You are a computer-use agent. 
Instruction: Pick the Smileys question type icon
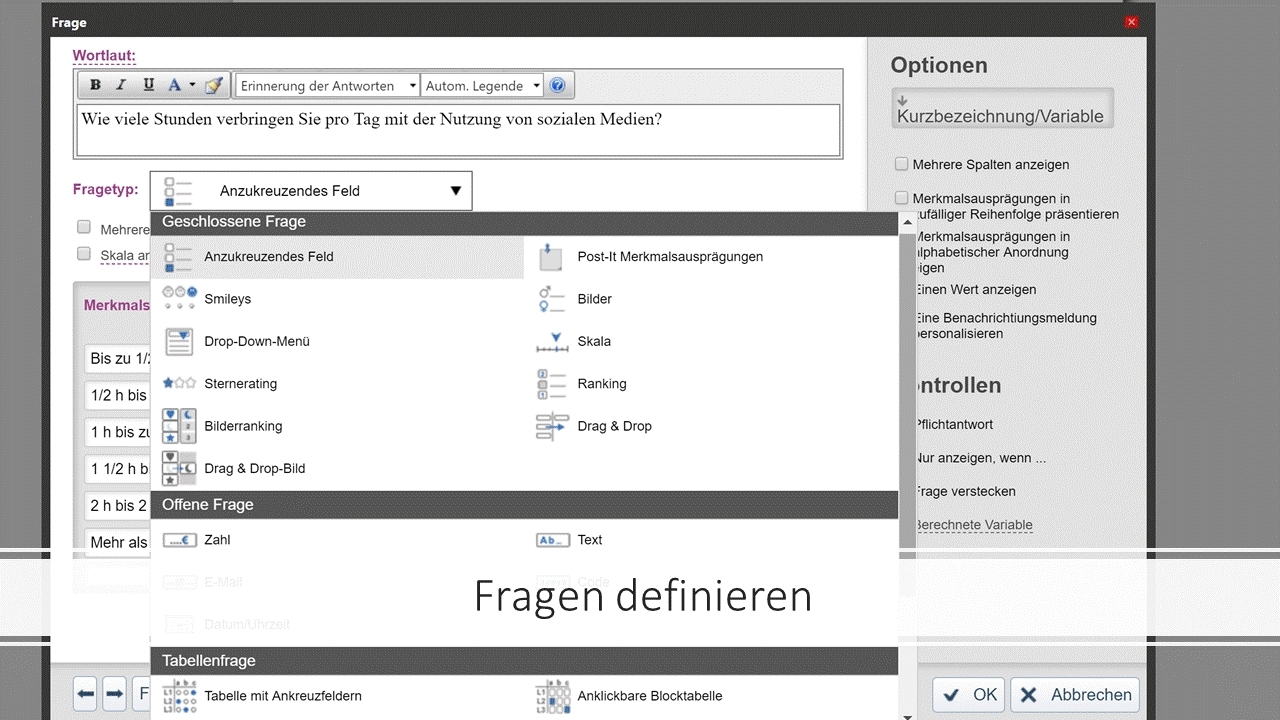(179, 298)
